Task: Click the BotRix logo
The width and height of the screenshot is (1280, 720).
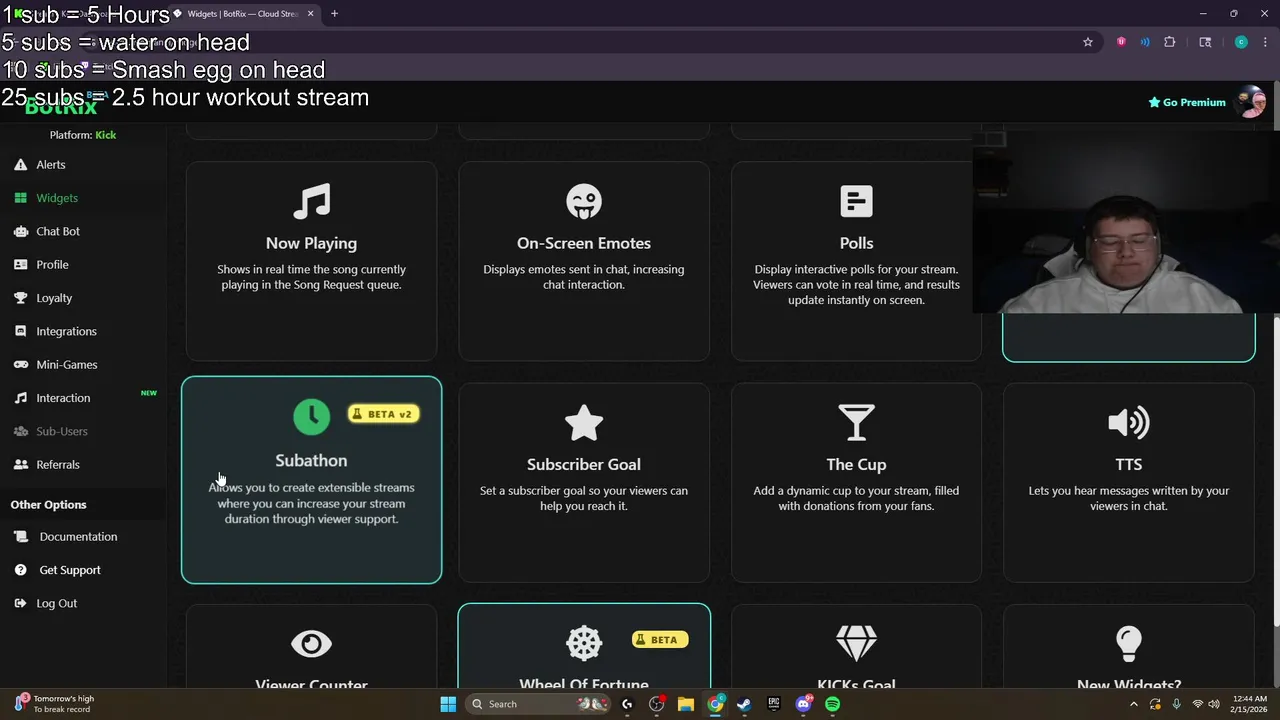Action: pos(61,106)
